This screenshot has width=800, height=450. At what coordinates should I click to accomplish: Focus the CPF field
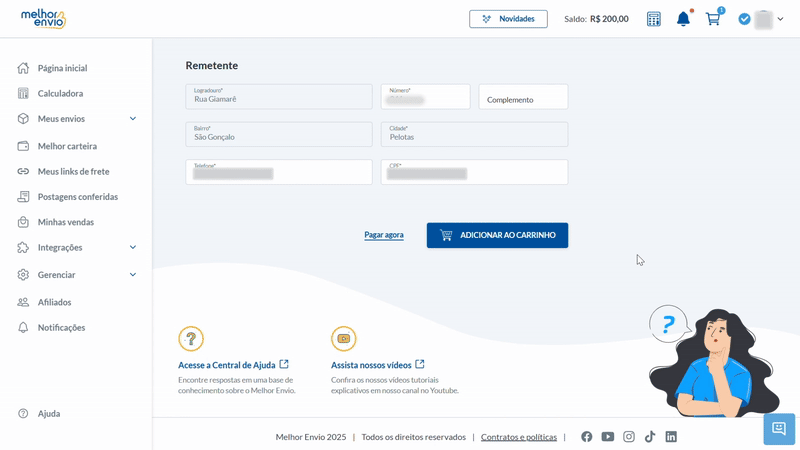point(474,172)
